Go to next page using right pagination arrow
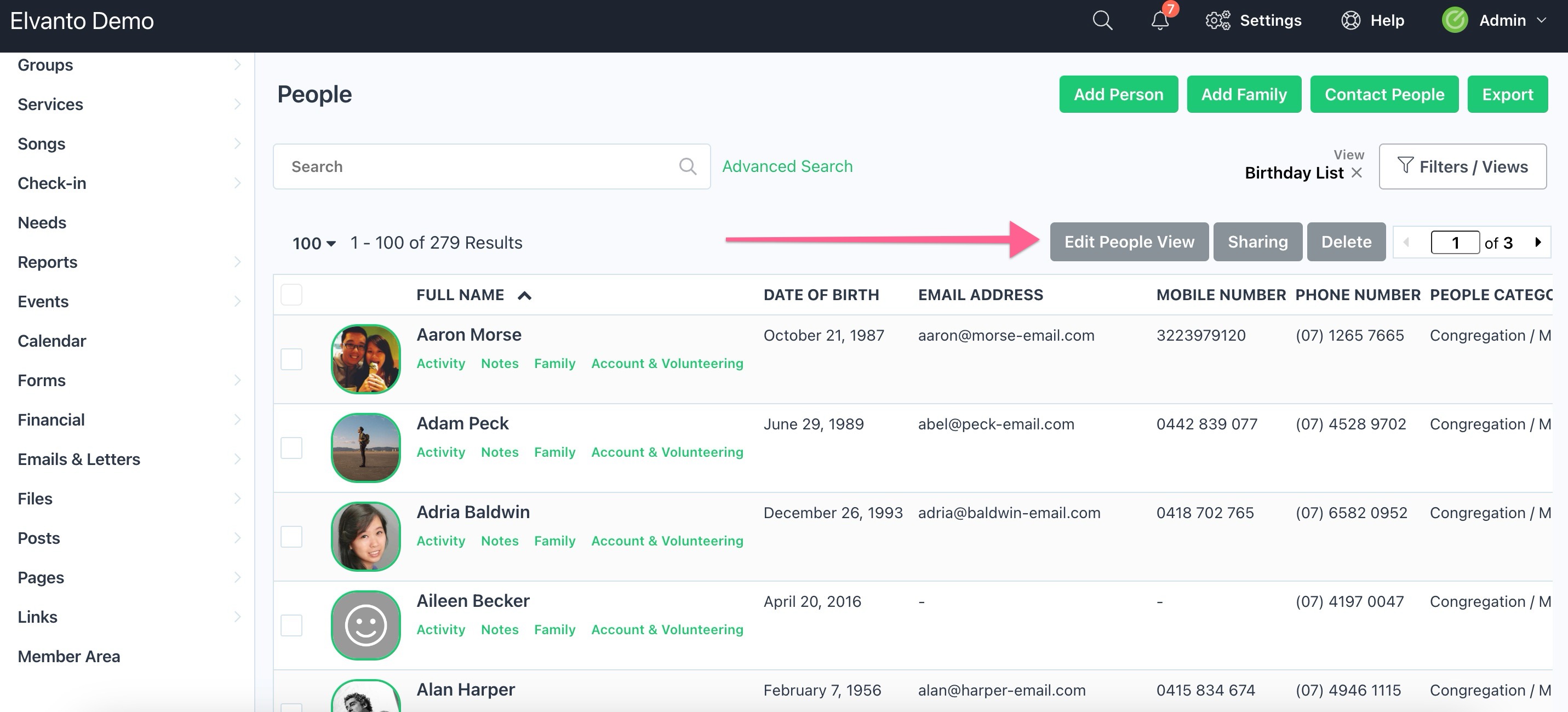This screenshot has width=1568, height=712. pyautogui.click(x=1538, y=242)
